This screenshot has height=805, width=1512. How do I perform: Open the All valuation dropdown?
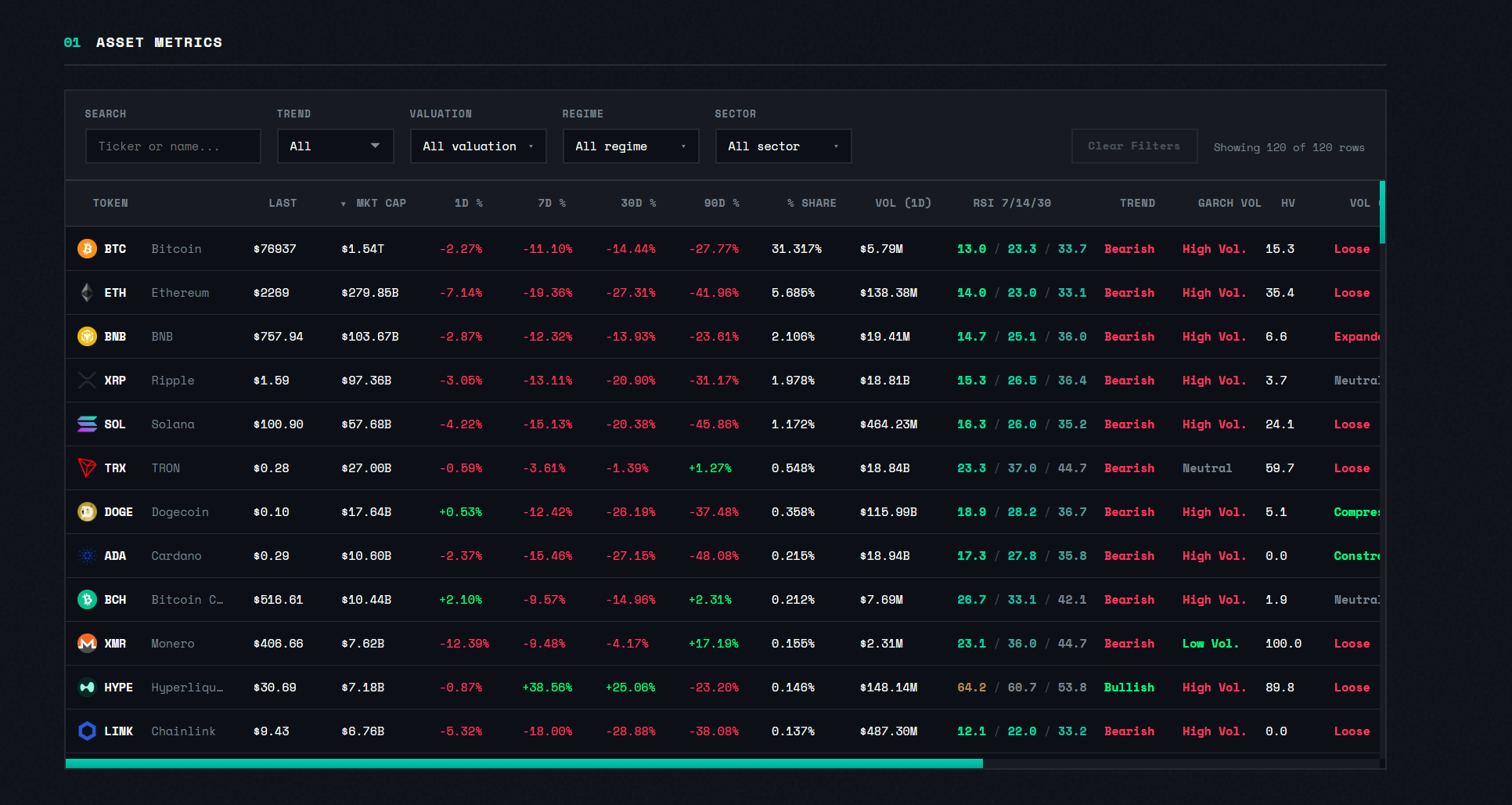(478, 146)
